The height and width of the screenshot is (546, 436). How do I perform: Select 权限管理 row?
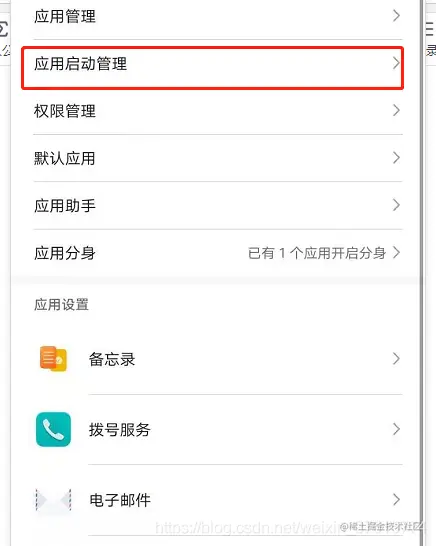(x=218, y=111)
